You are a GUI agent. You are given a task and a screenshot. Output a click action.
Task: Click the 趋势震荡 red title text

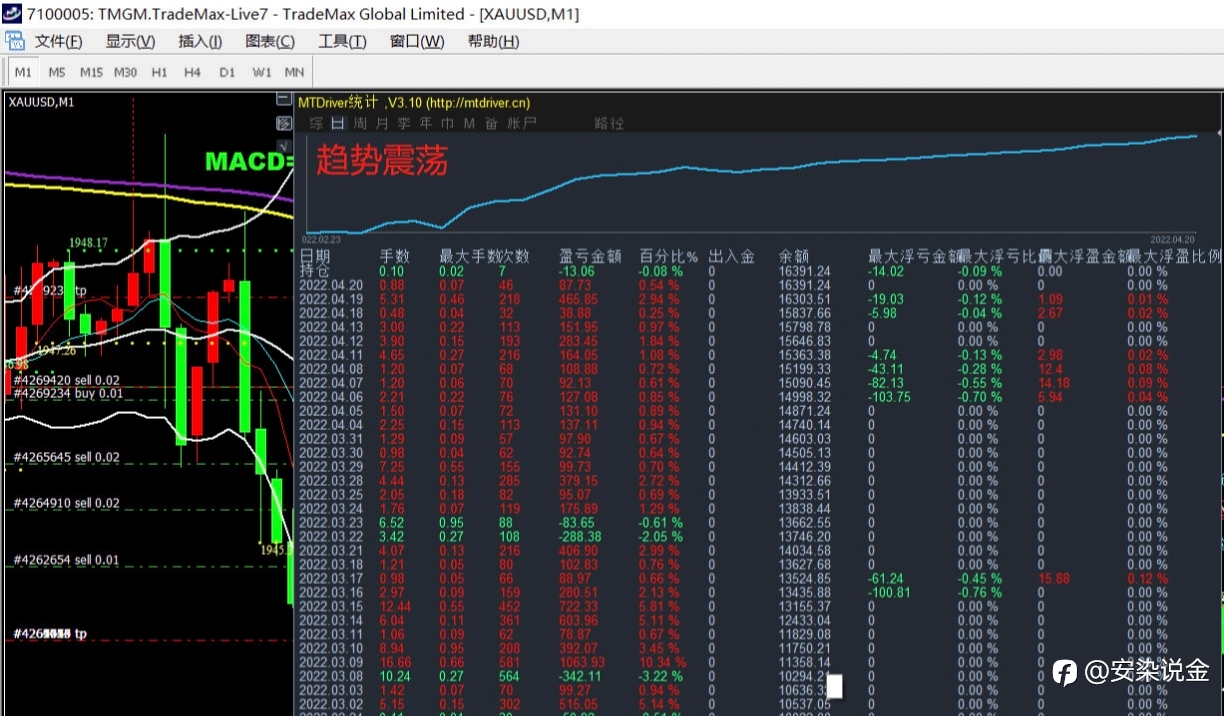pyautogui.click(x=382, y=161)
